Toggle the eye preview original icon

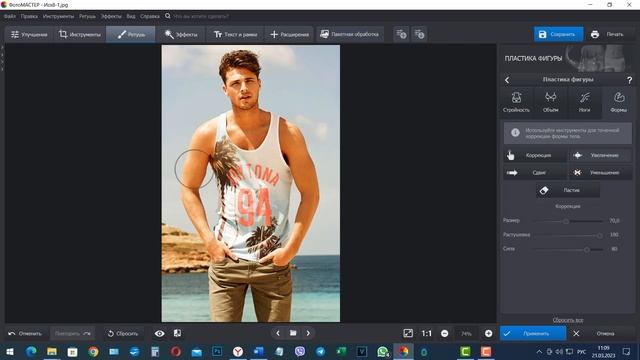coord(160,333)
